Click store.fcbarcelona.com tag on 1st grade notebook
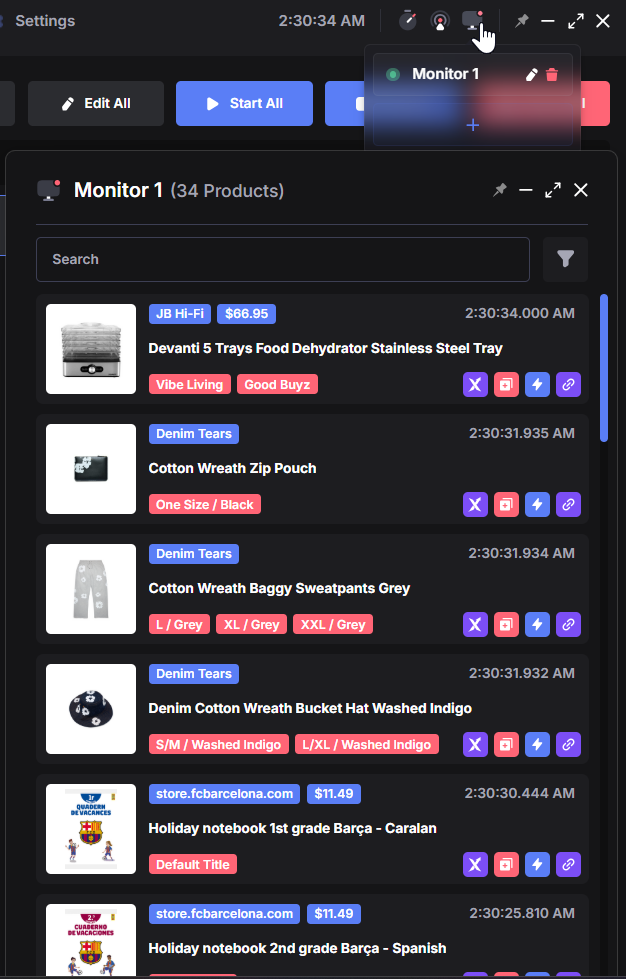 pos(224,794)
